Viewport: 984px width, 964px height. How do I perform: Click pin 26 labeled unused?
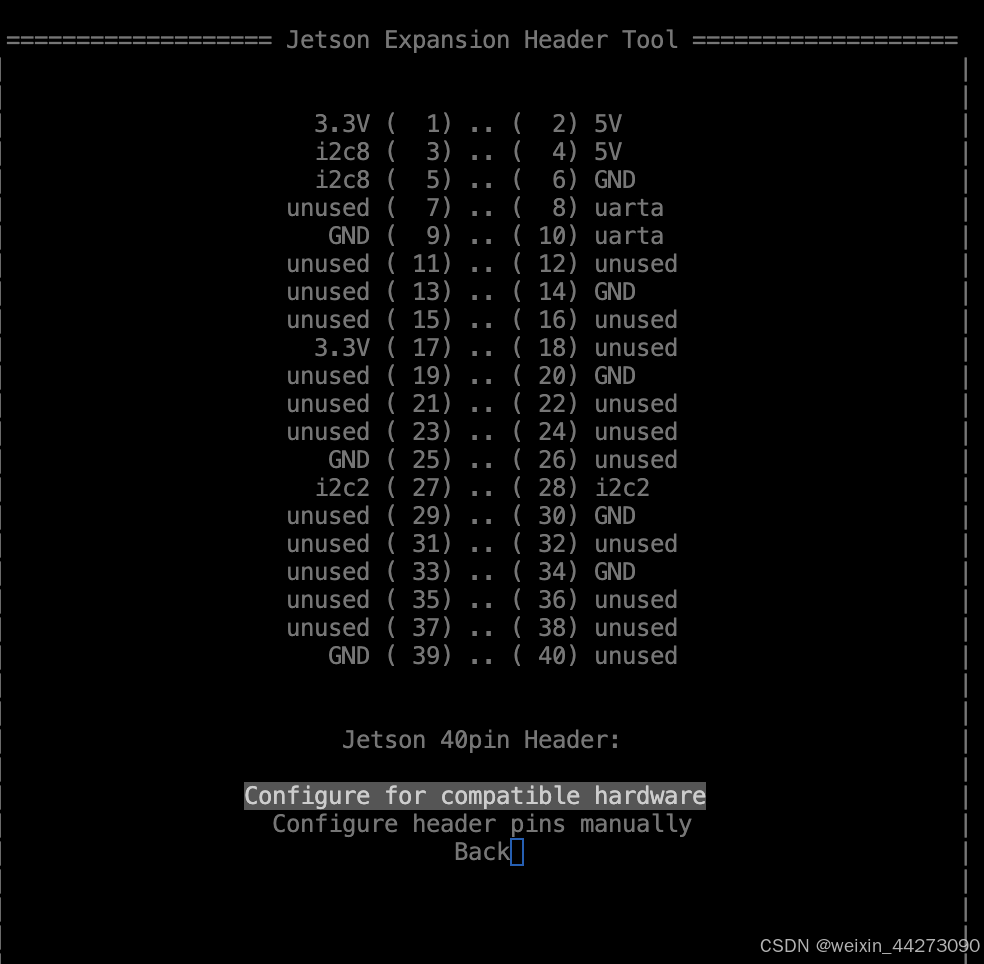coord(595,459)
